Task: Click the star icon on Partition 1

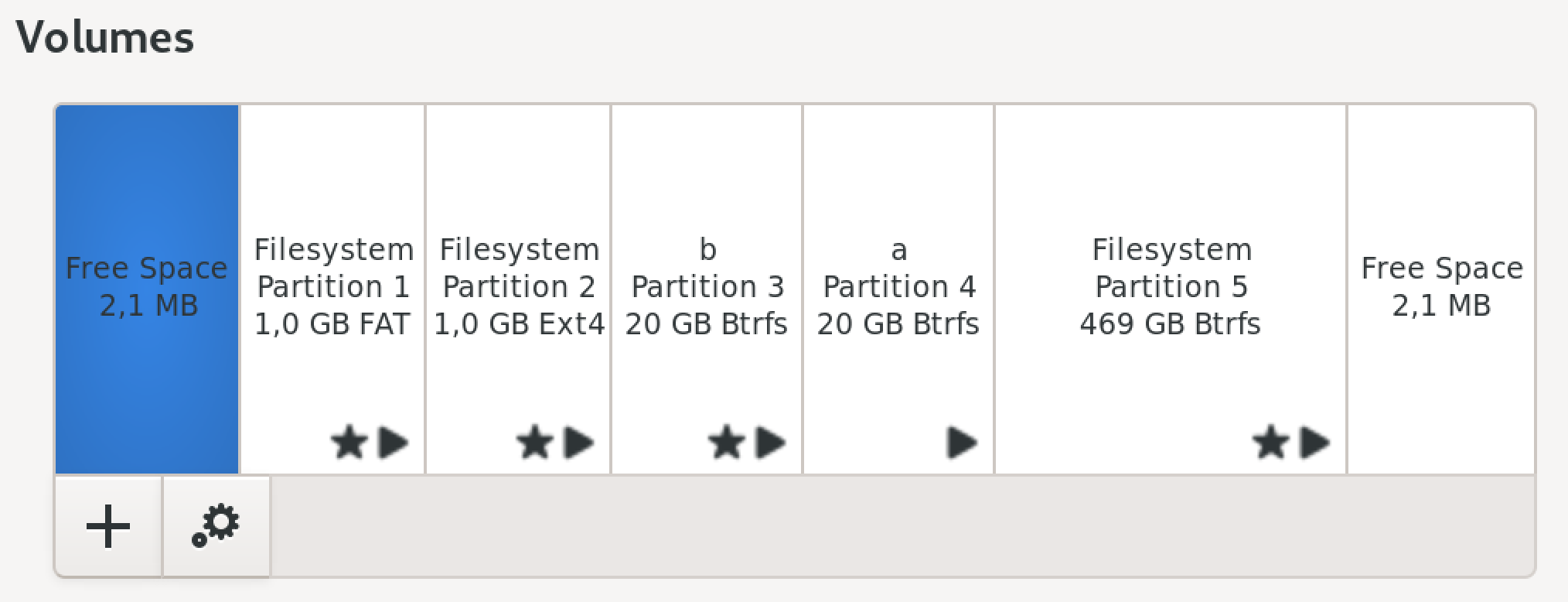Action: pyautogui.click(x=349, y=443)
